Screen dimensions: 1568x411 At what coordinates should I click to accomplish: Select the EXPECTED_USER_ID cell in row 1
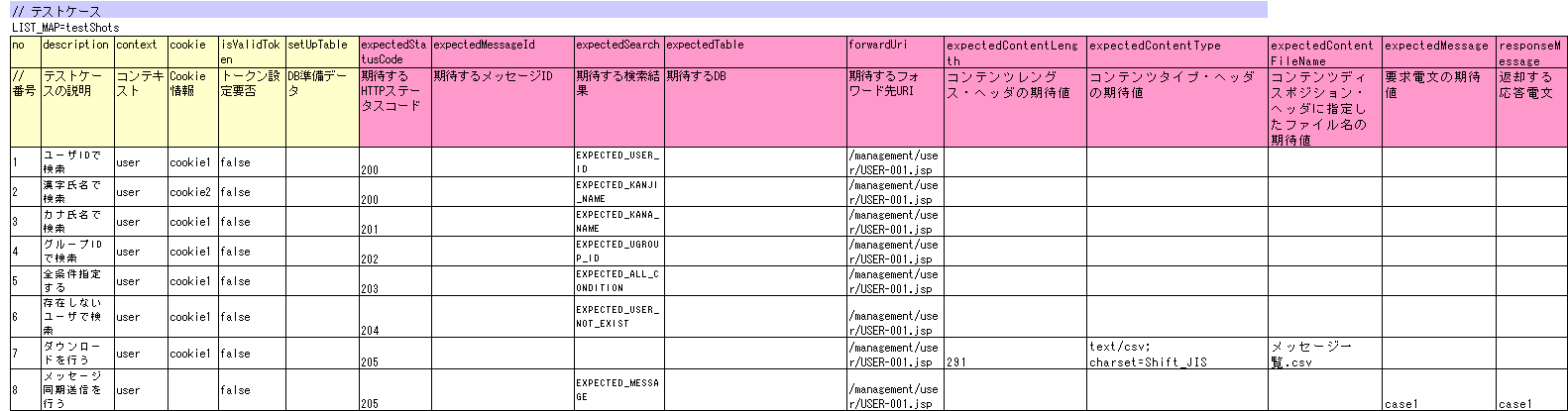(618, 162)
